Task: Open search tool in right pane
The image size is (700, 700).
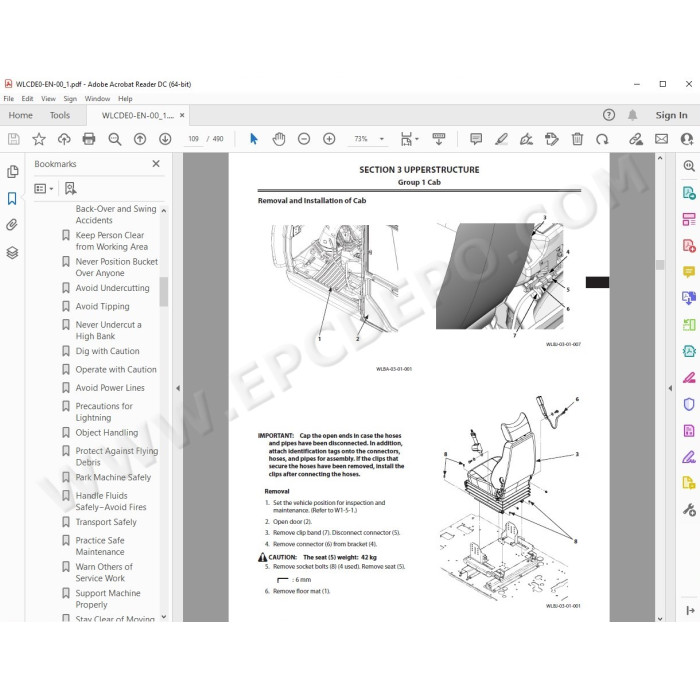Action: click(x=689, y=166)
